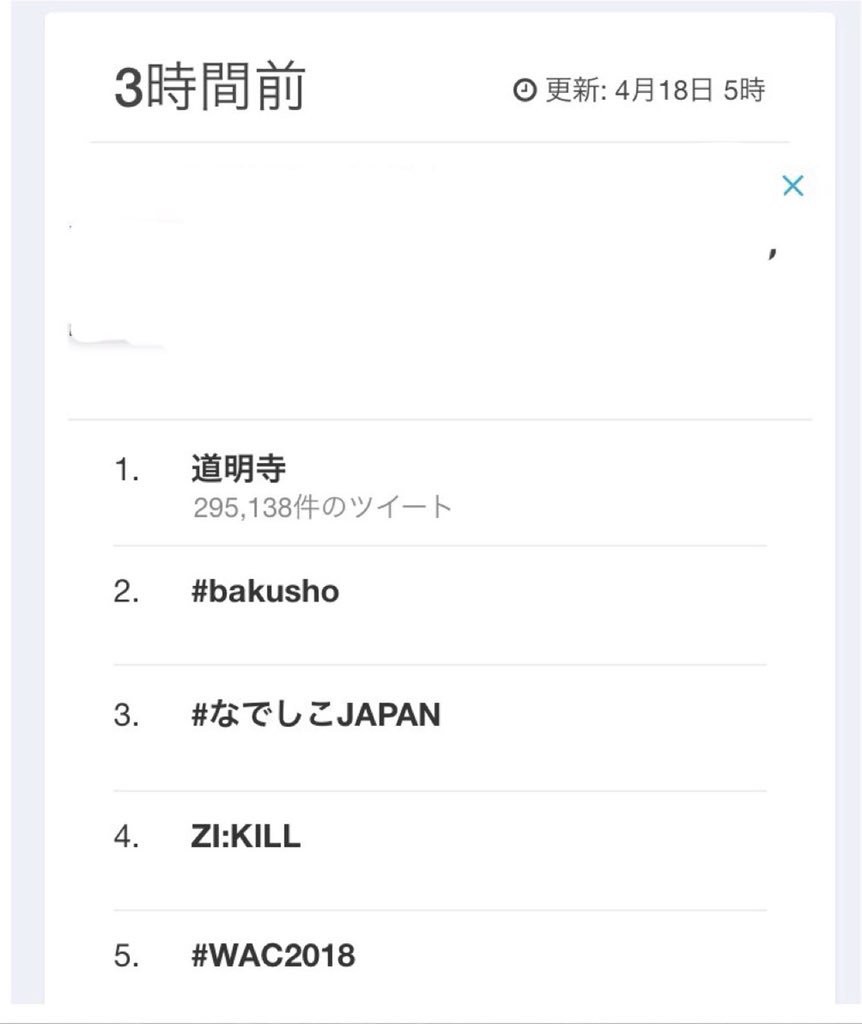Image resolution: width=862 pixels, height=1024 pixels.
Task: Close the banner with the X icon
Action: point(793,186)
